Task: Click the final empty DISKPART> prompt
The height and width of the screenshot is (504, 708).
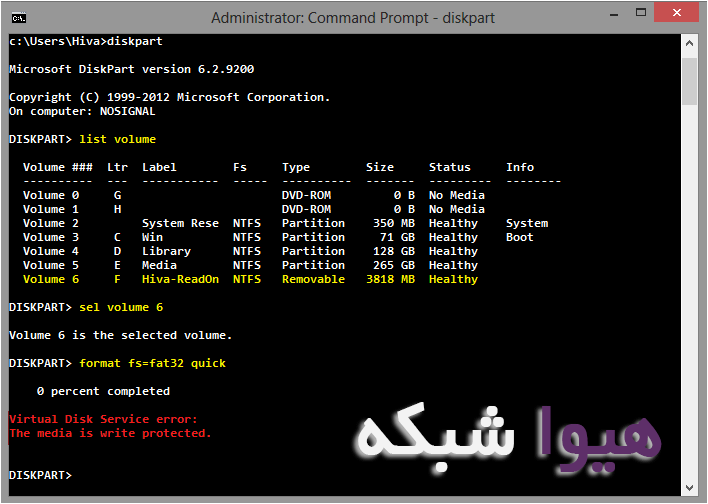Action: [40, 475]
